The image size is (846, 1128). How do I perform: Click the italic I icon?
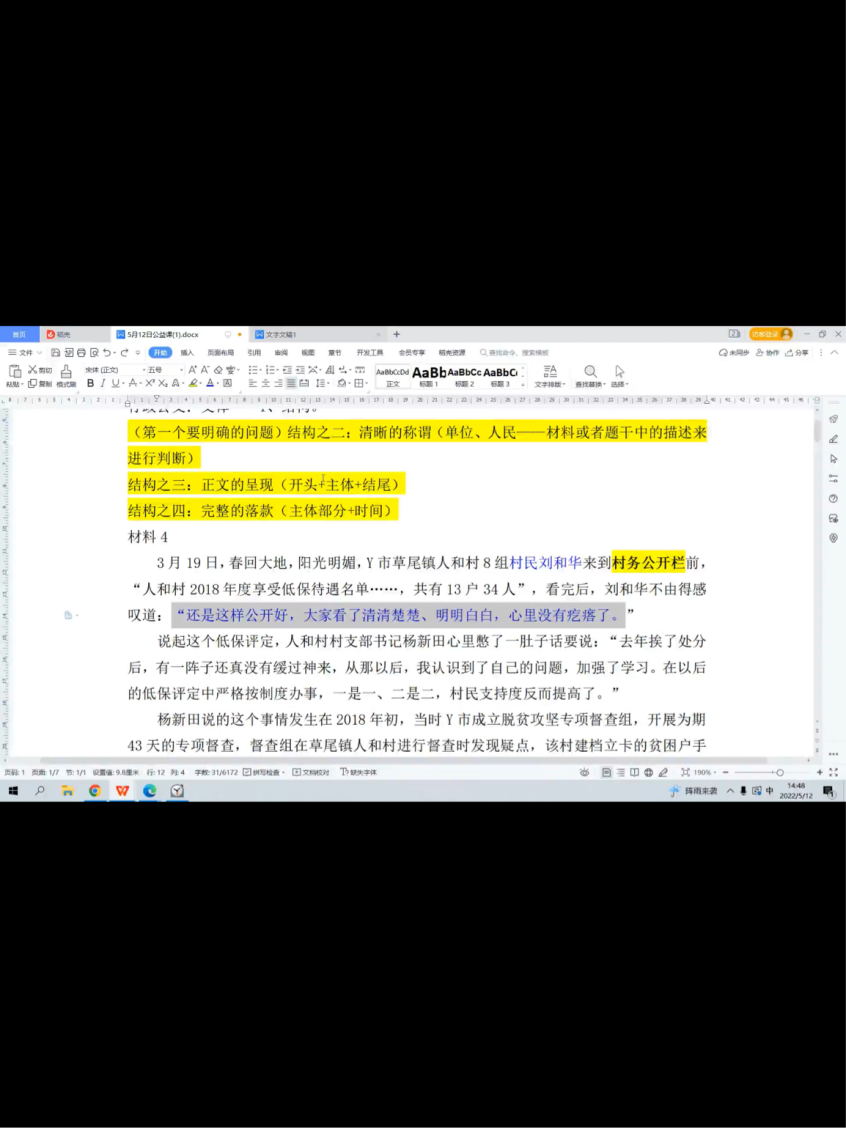[x=102, y=383]
